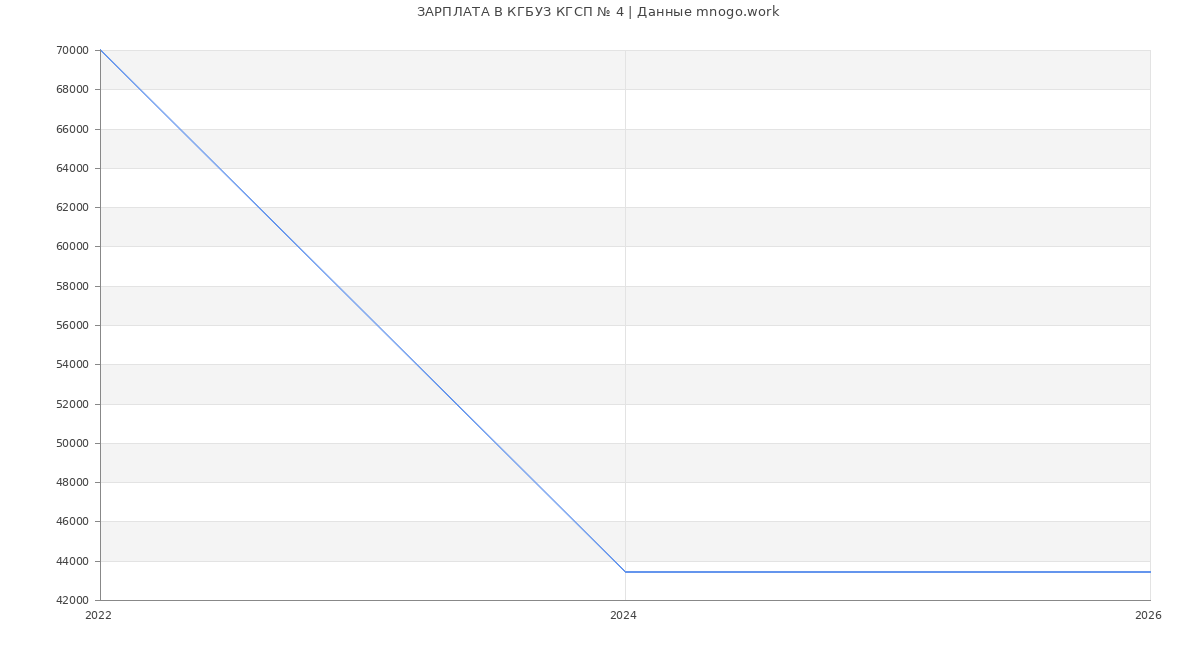Click the 42000 y-axis label
Image resolution: width=1200 pixels, height=650 pixels.
coord(73,600)
